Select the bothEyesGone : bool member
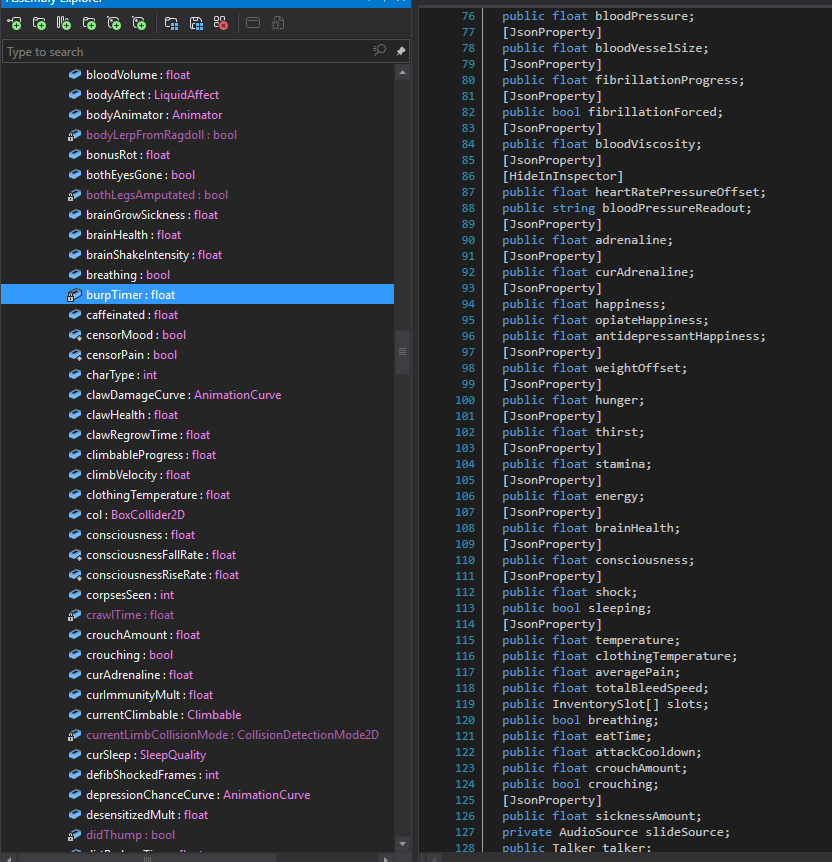The image size is (832, 862). (140, 175)
